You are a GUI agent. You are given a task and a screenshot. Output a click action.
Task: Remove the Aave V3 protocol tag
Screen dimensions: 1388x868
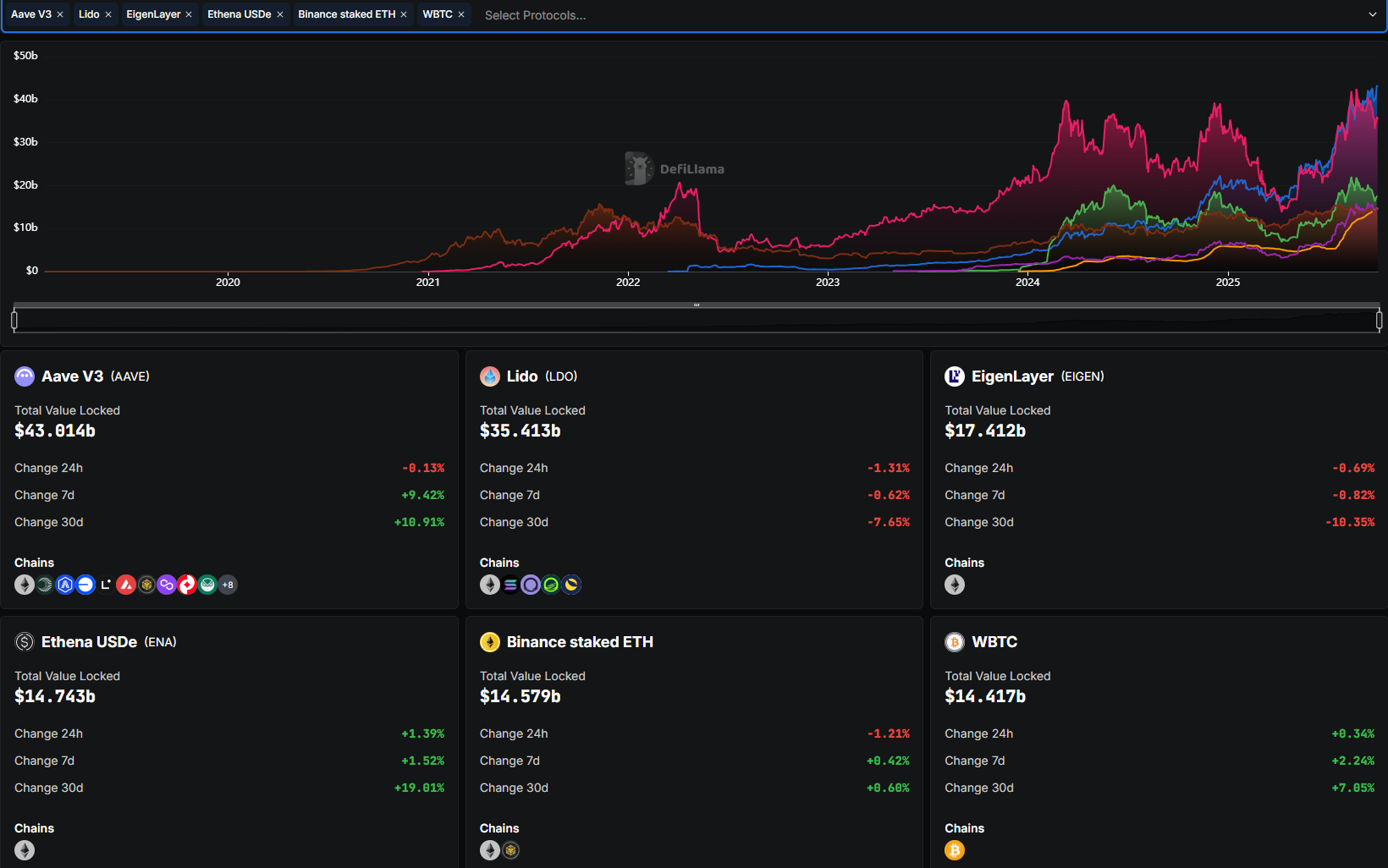point(60,14)
